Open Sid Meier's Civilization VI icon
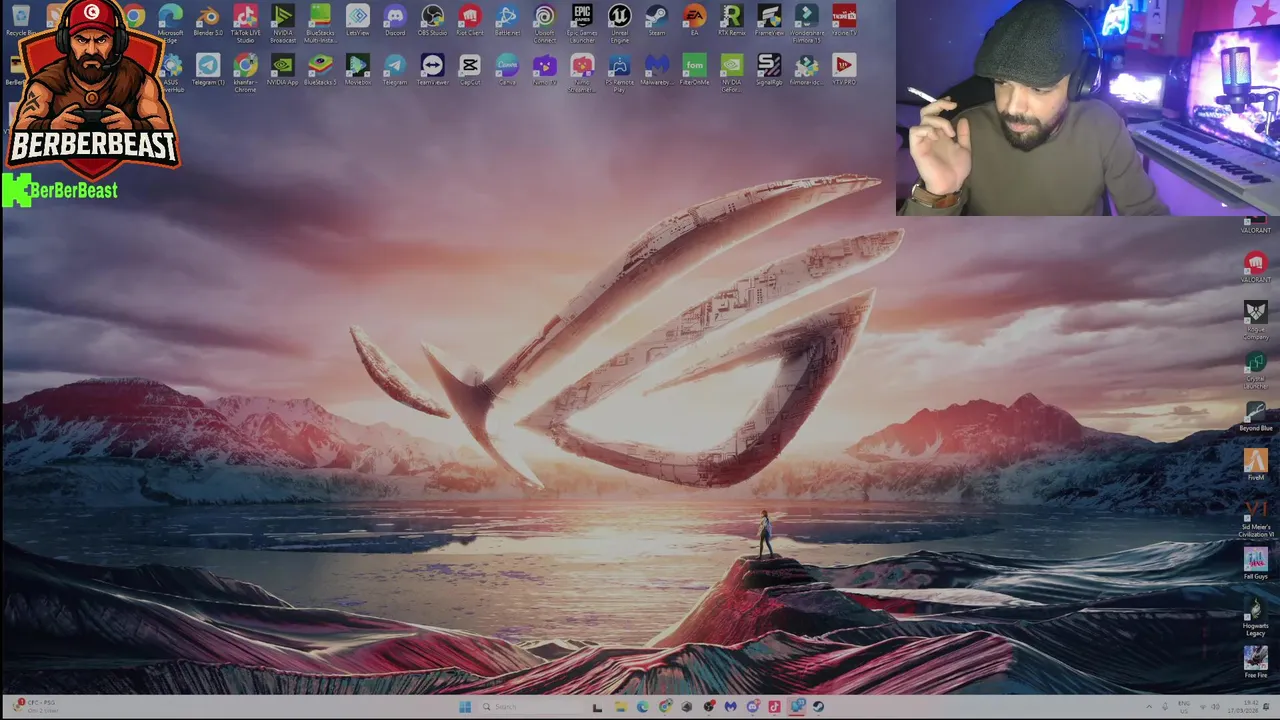1280x720 pixels. [1256, 518]
